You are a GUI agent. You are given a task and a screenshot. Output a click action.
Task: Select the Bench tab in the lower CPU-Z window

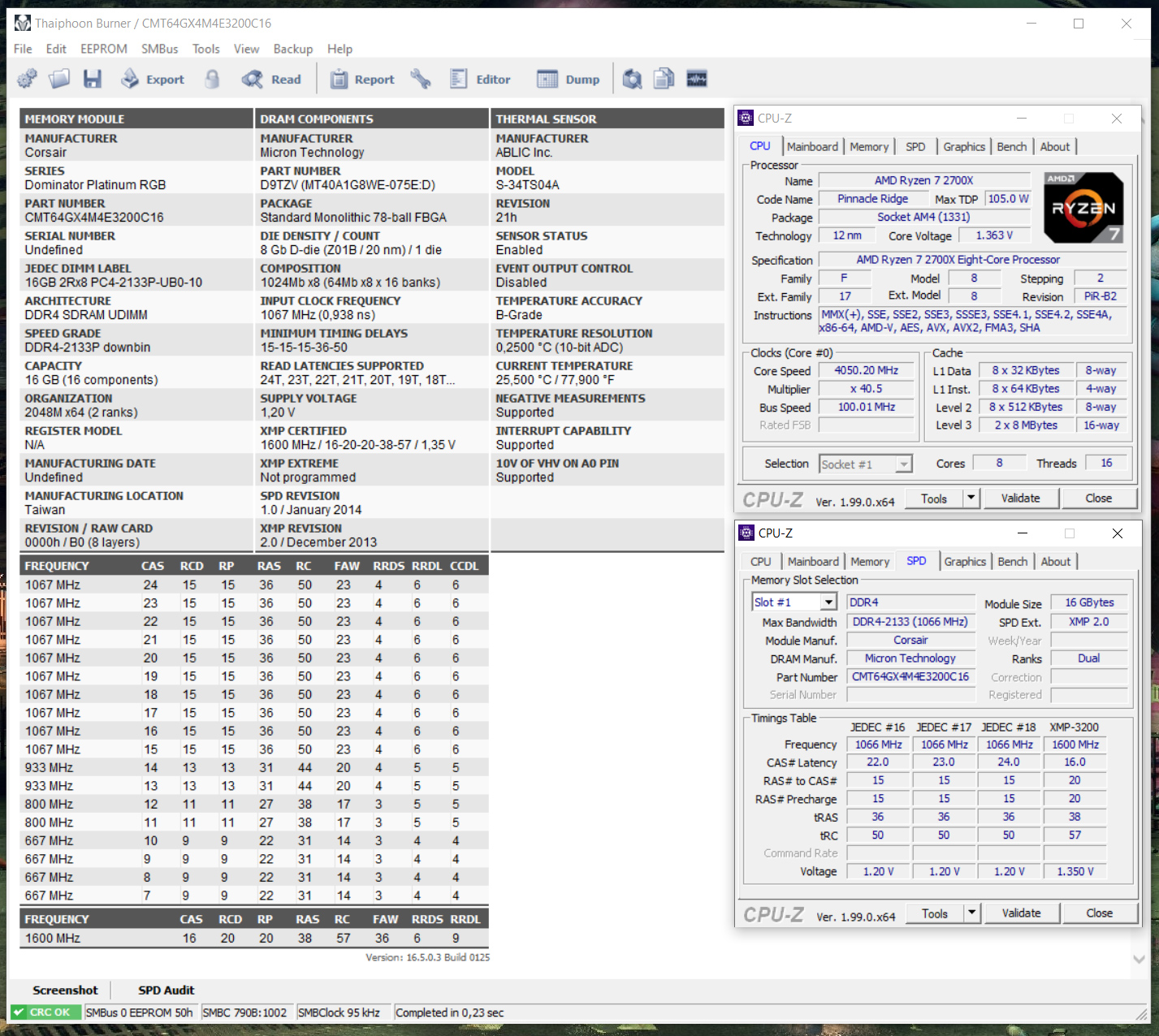tap(1013, 562)
